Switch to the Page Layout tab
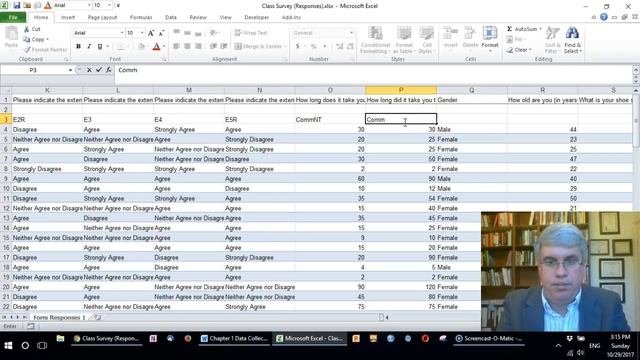 point(102,17)
